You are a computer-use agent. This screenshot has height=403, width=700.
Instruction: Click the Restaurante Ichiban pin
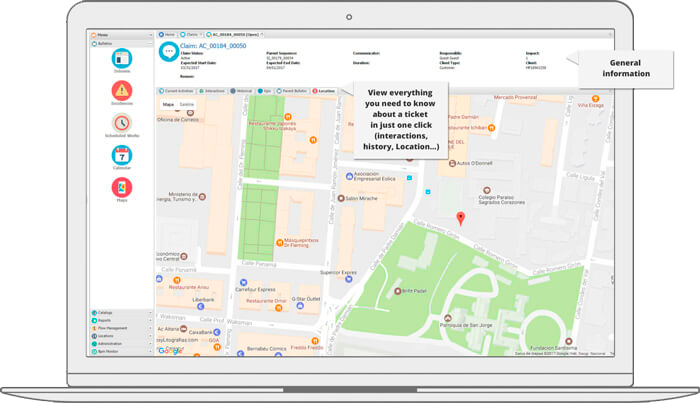pos(492,128)
